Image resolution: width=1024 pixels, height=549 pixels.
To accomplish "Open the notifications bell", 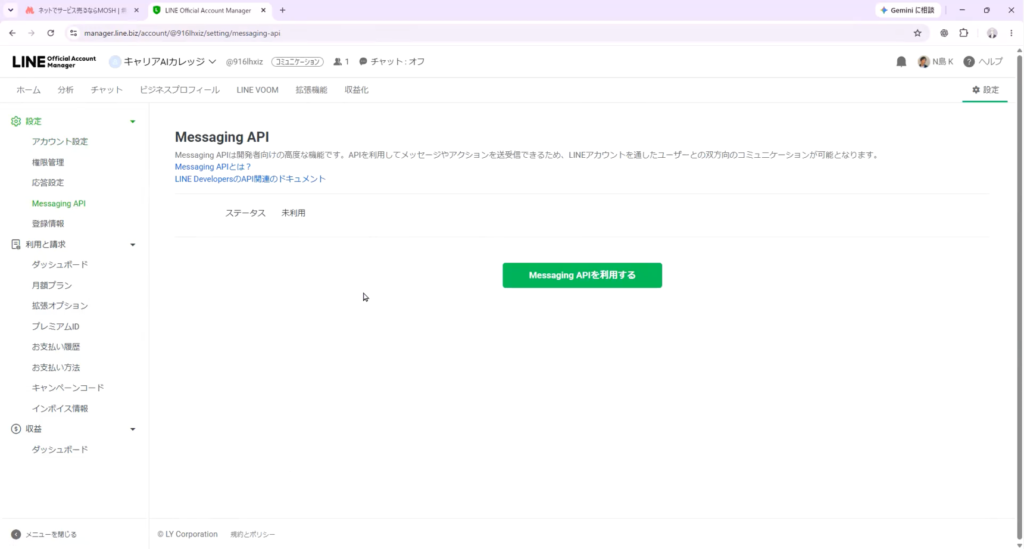I will 901,61.
